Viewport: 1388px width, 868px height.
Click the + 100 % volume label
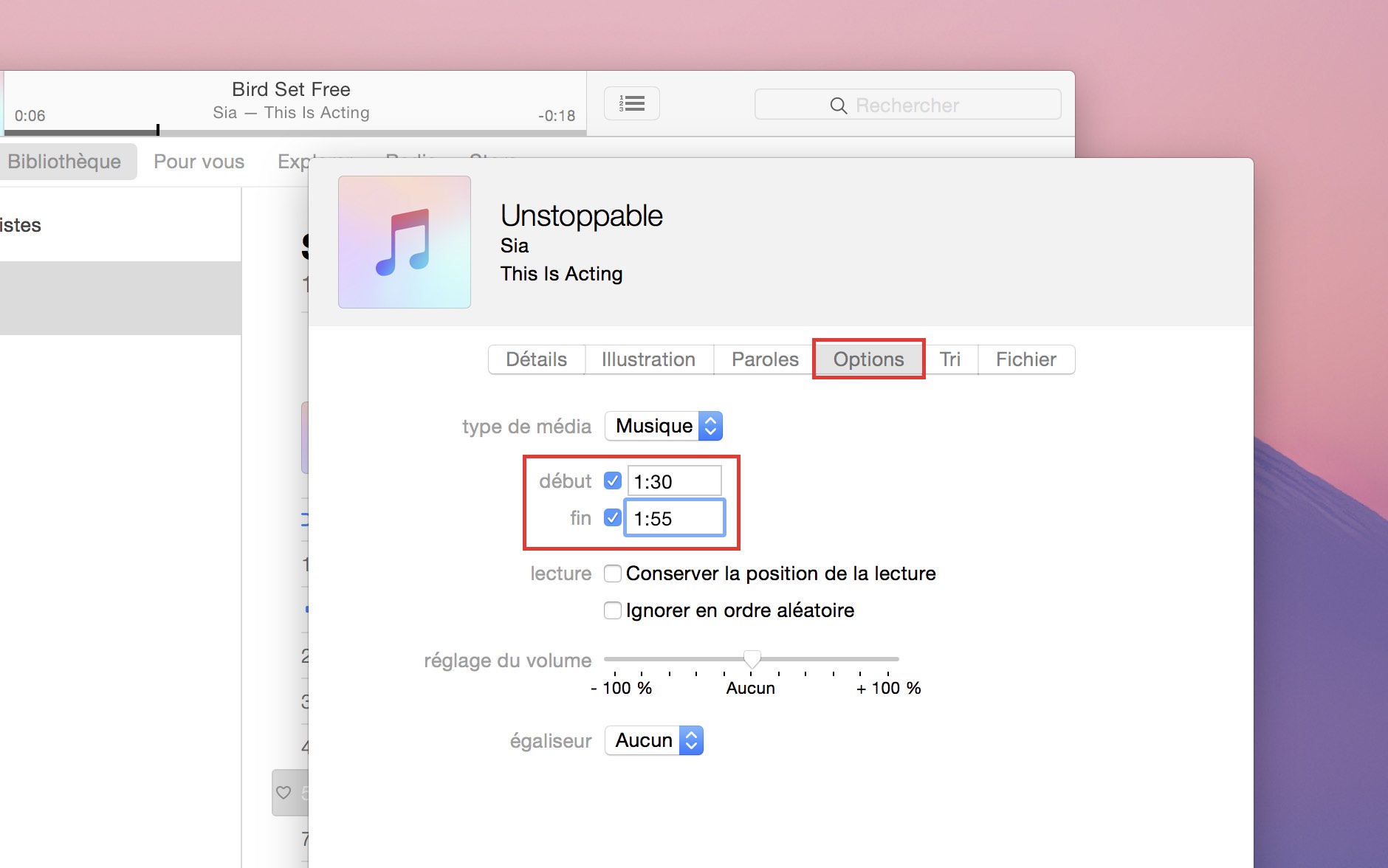click(x=889, y=688)
